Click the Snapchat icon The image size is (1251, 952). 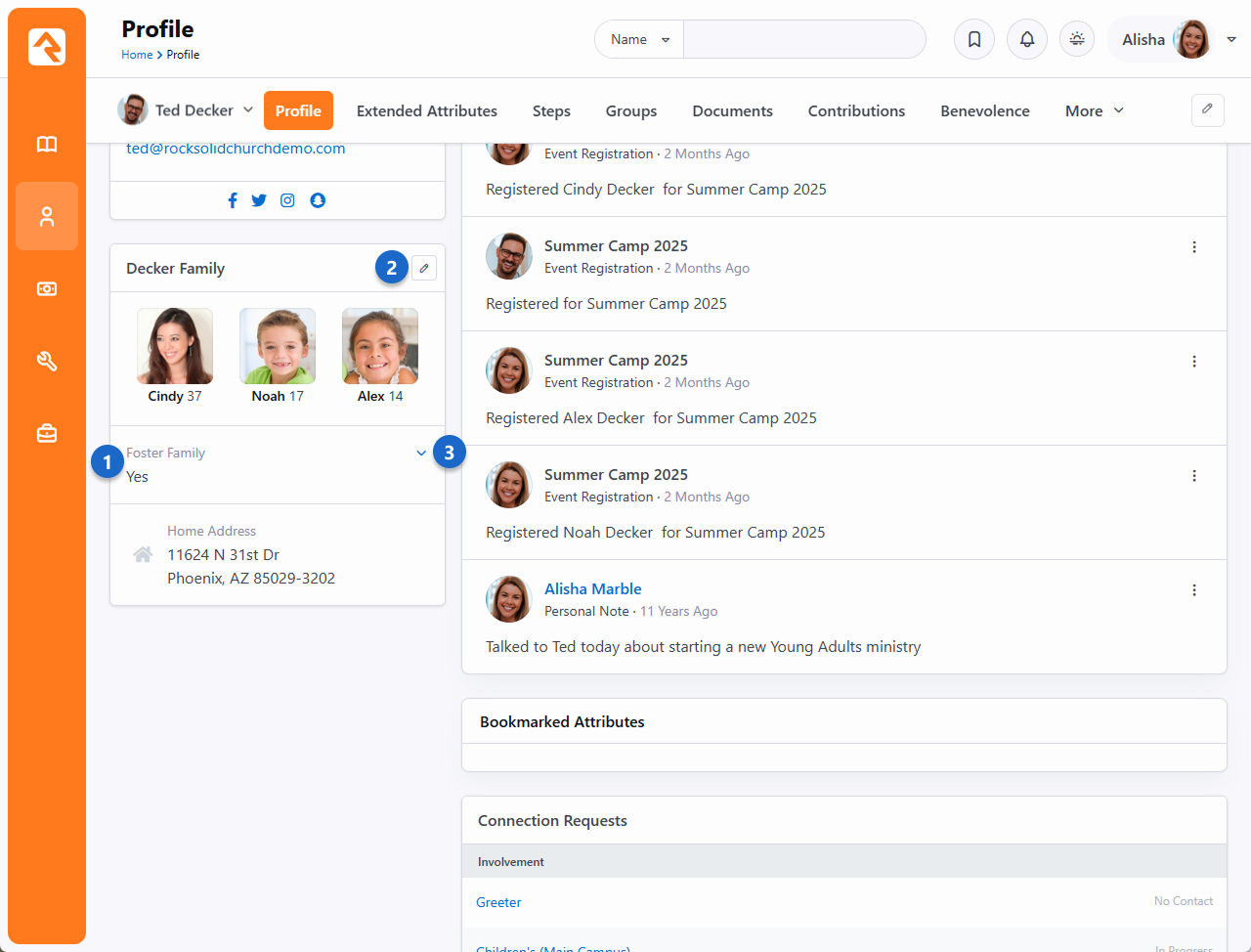(x=318, y=200)
